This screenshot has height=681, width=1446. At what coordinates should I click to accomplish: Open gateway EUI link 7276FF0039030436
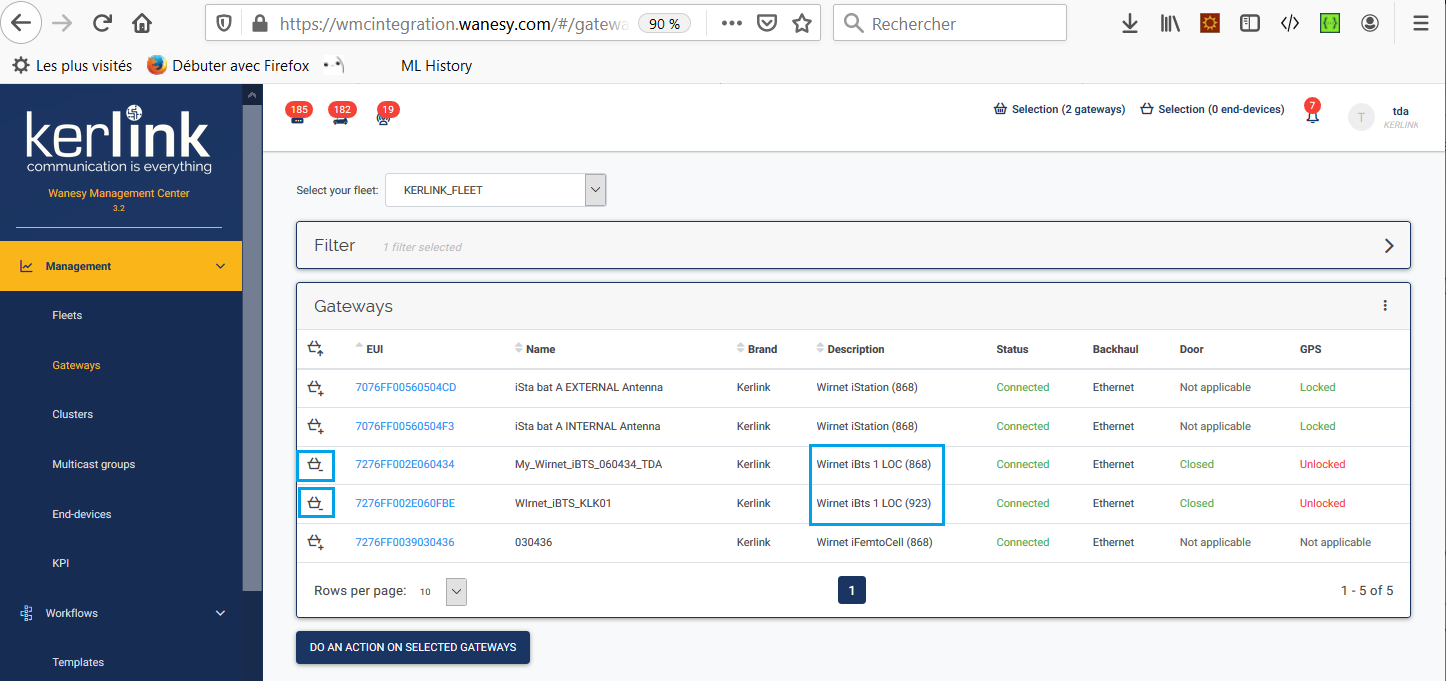click(404, 542)
